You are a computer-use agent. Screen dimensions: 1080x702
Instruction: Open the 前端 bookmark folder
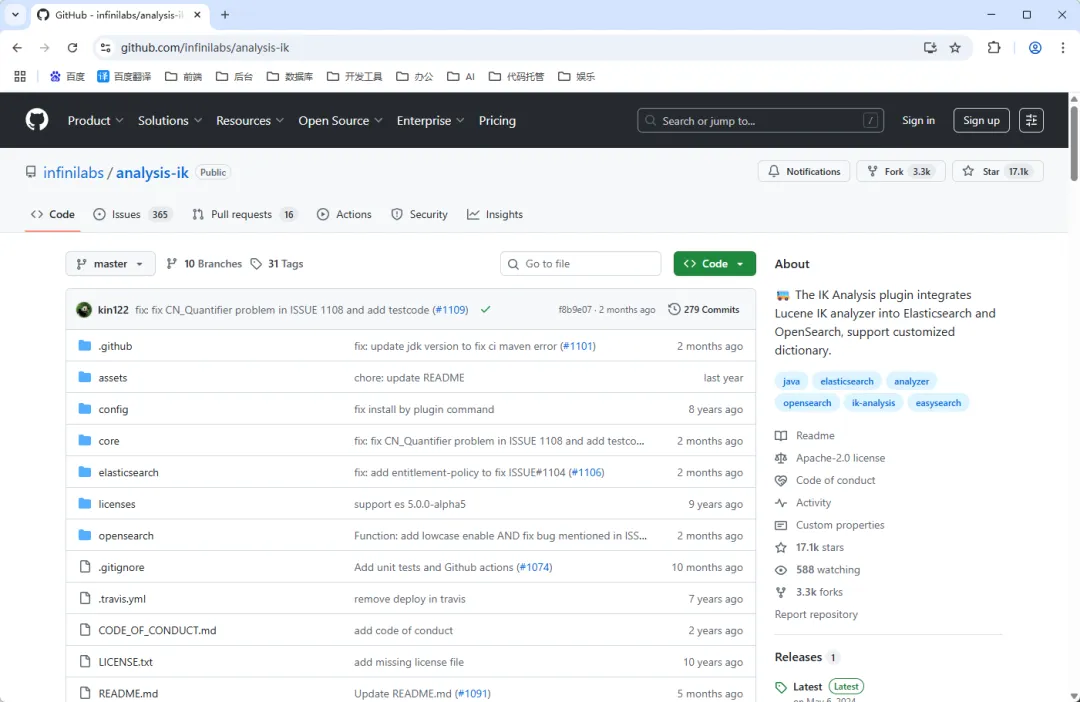[184, 76]
